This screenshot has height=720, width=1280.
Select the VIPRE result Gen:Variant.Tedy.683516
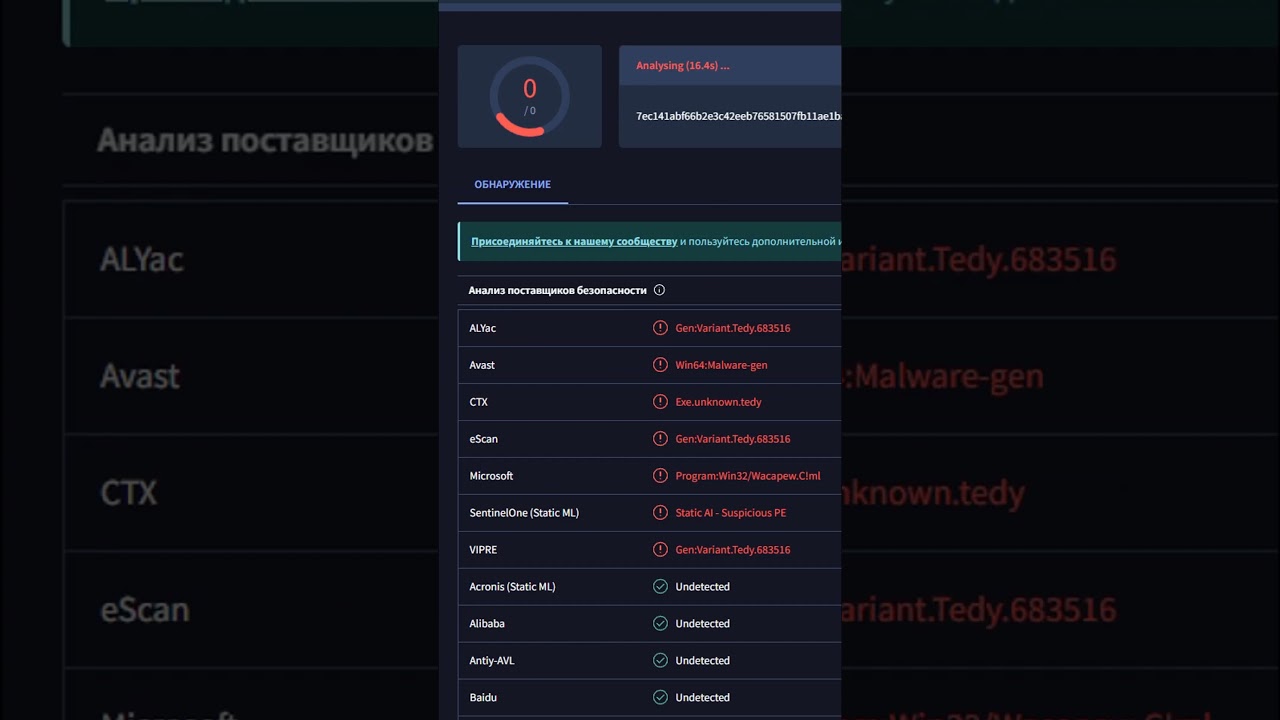(733, 550)
